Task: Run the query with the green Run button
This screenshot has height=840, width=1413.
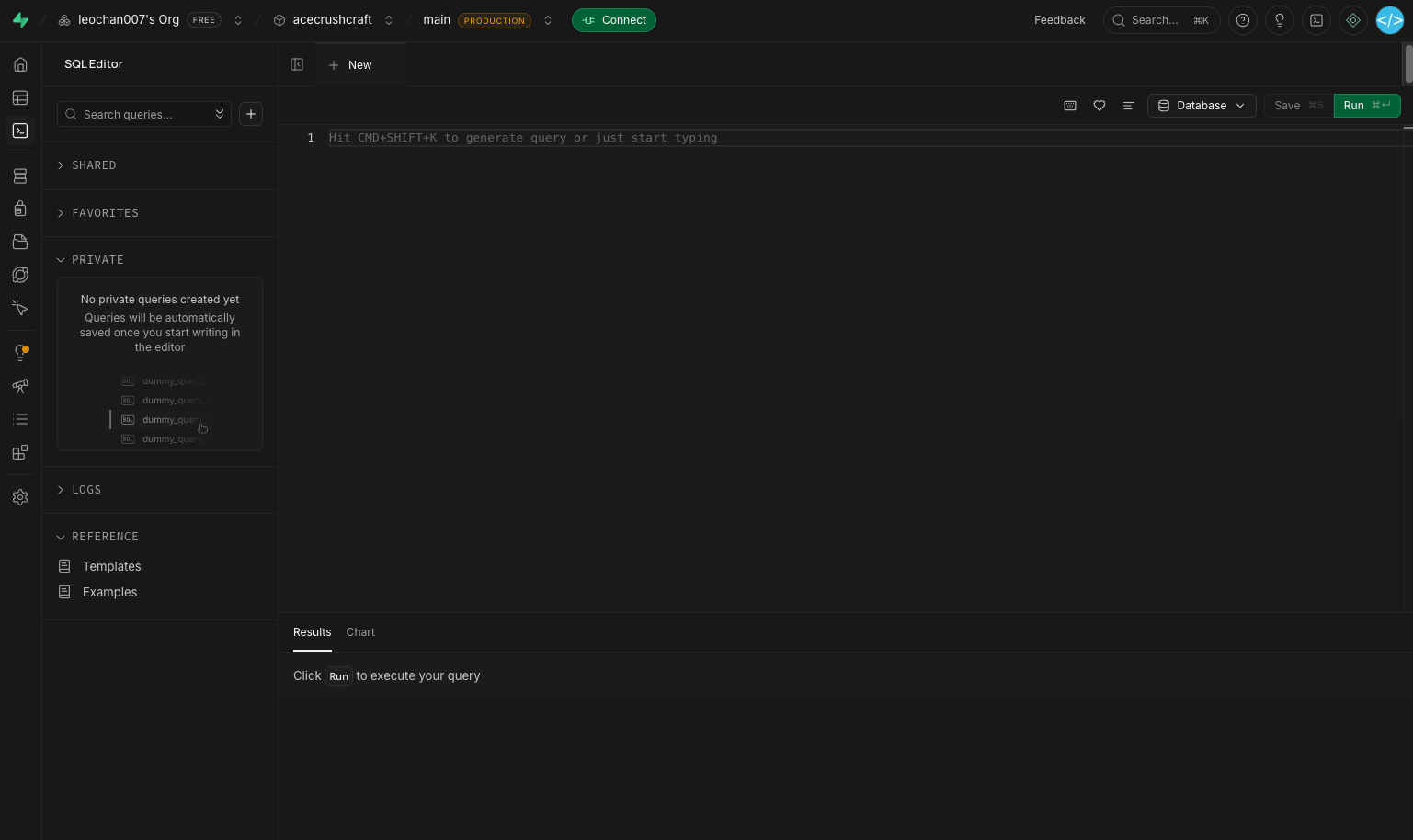Action: pos(1367,106)
